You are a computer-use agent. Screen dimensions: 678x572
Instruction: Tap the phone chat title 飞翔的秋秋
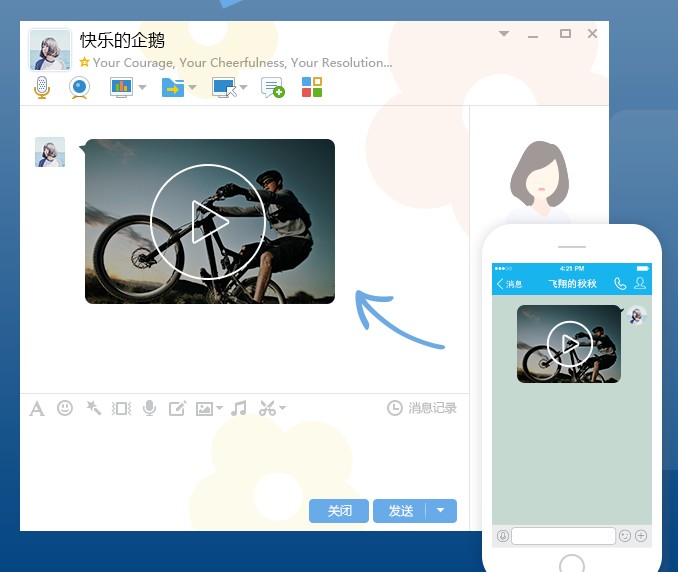point(572,284)
